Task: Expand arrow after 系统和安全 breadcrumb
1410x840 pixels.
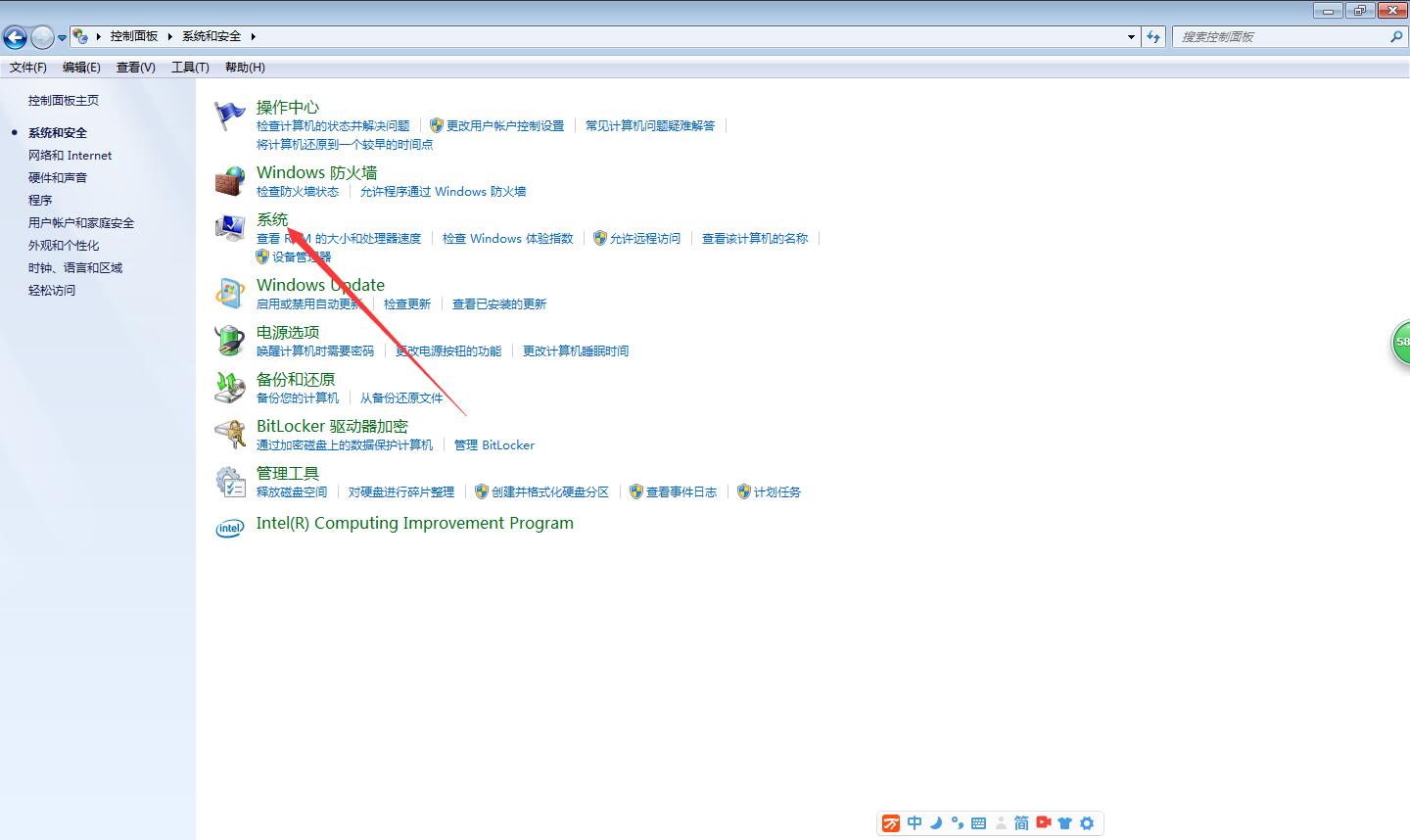Action: coord(253,36)
